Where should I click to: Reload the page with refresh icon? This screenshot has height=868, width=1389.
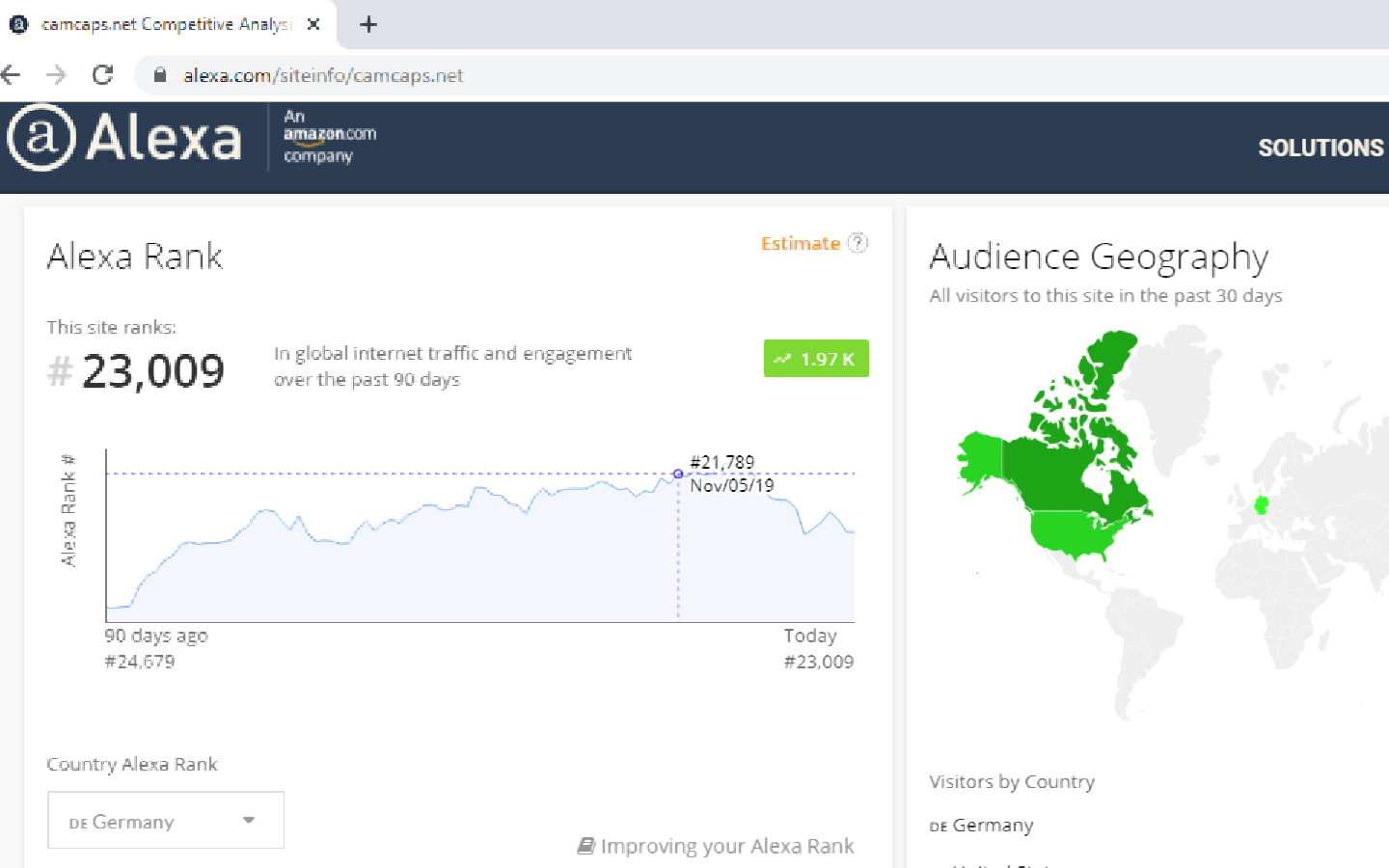(102, 75)
